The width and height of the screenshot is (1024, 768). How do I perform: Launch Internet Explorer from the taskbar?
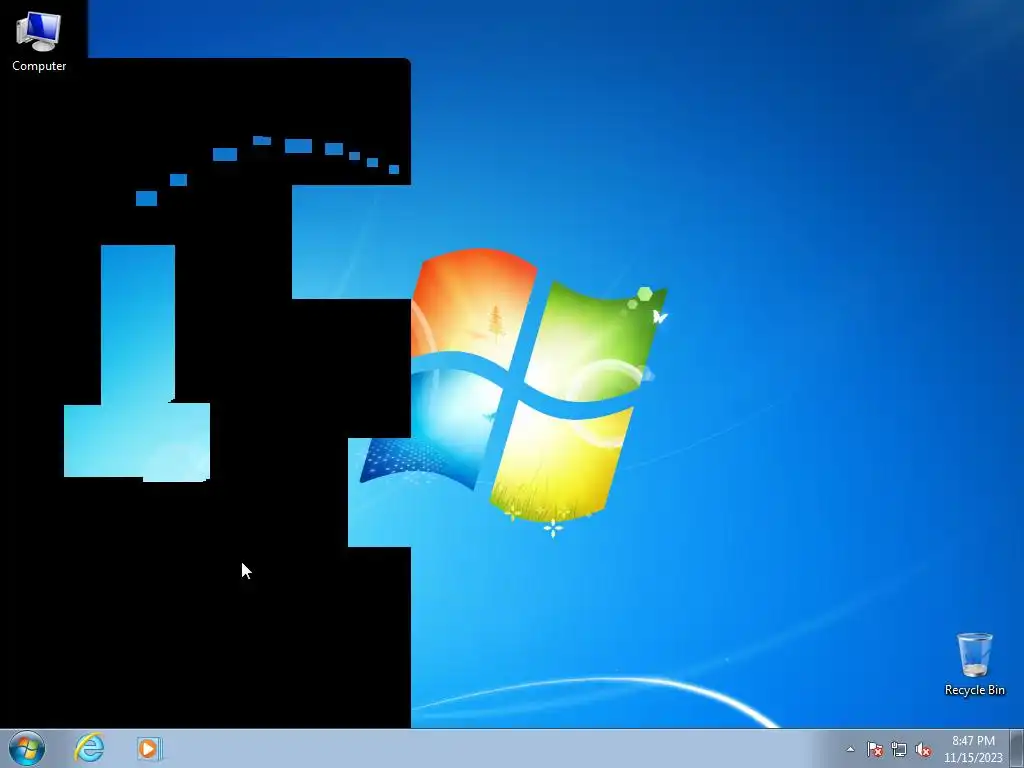point(89,748)
